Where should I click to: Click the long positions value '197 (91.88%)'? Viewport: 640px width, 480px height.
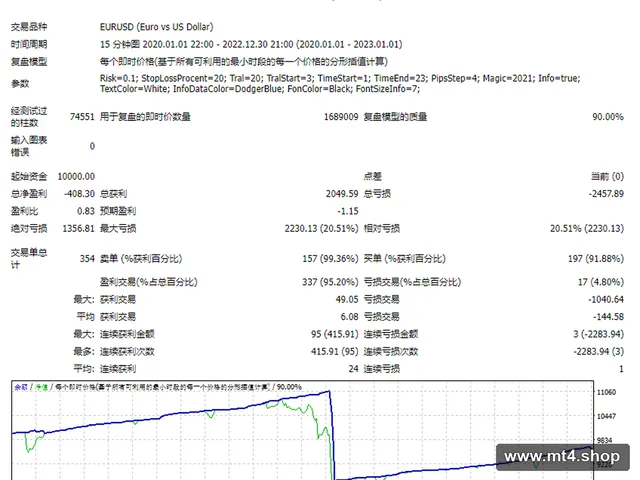tap(596, 259)
